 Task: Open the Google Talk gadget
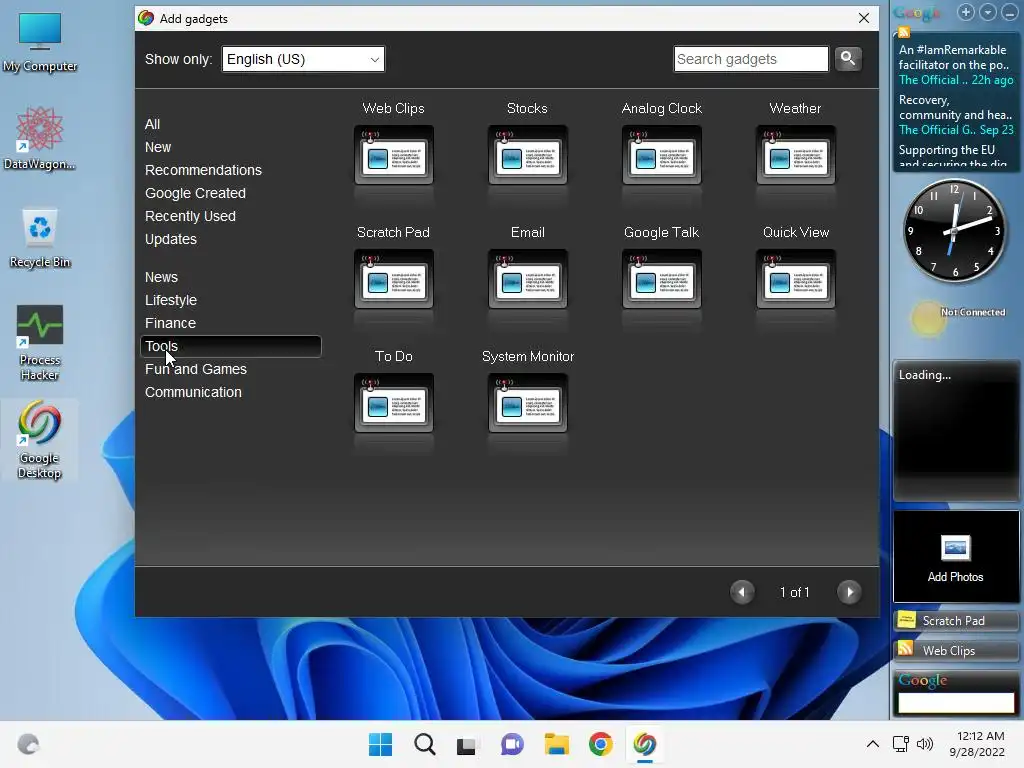tap(662, 279)
